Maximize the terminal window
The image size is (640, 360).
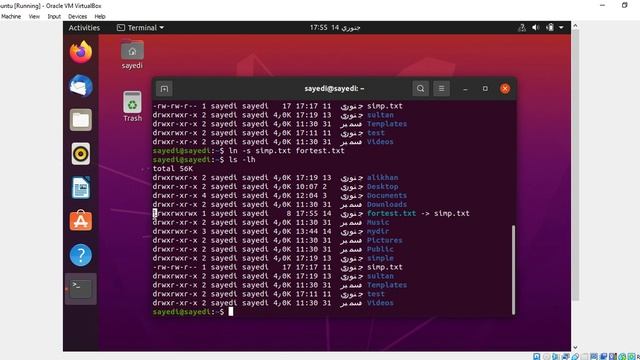[485, 89]
